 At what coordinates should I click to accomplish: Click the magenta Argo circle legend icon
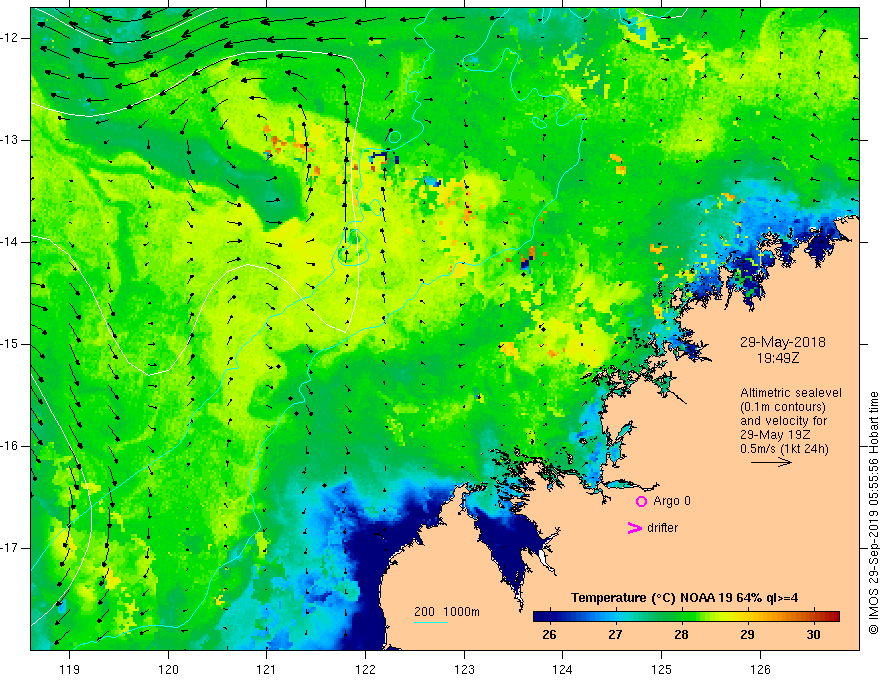(641, 502)
